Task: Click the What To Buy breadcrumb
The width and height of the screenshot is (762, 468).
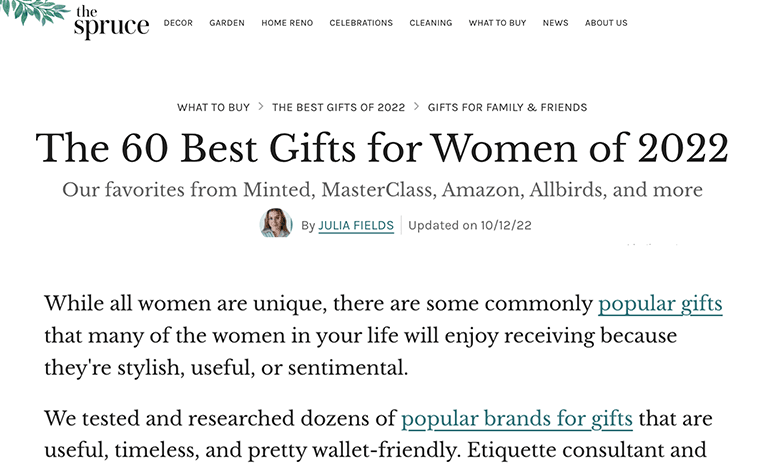Action: click(x=213, y=107)
